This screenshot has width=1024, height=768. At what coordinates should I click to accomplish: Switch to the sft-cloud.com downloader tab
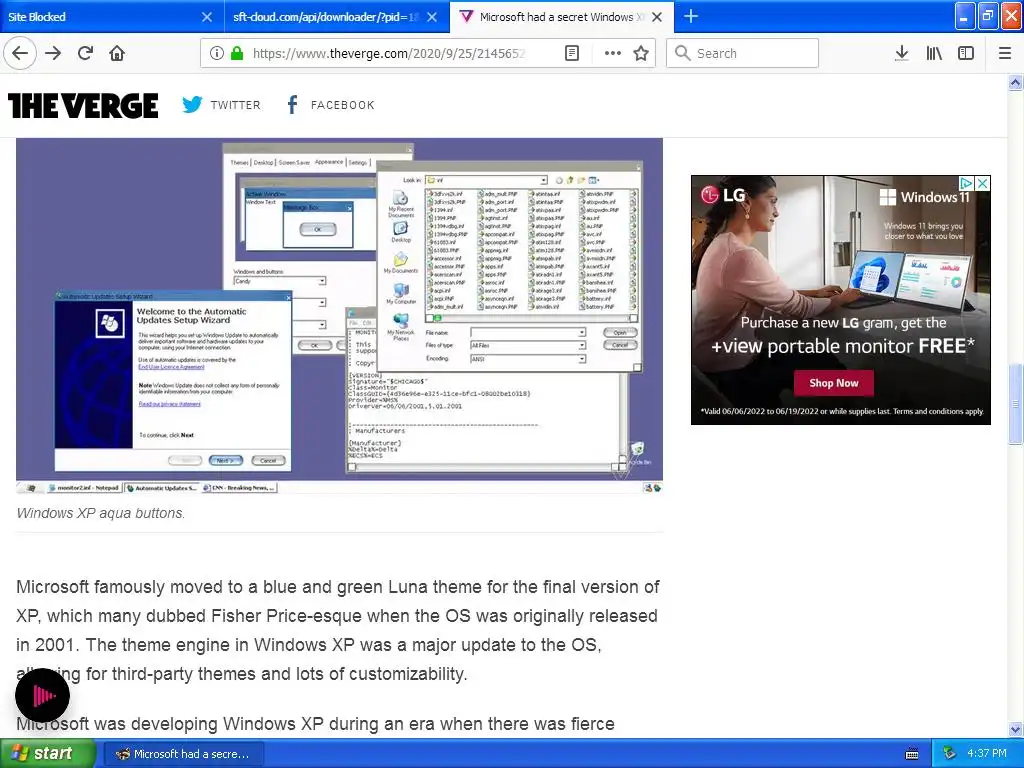point(325,17)
